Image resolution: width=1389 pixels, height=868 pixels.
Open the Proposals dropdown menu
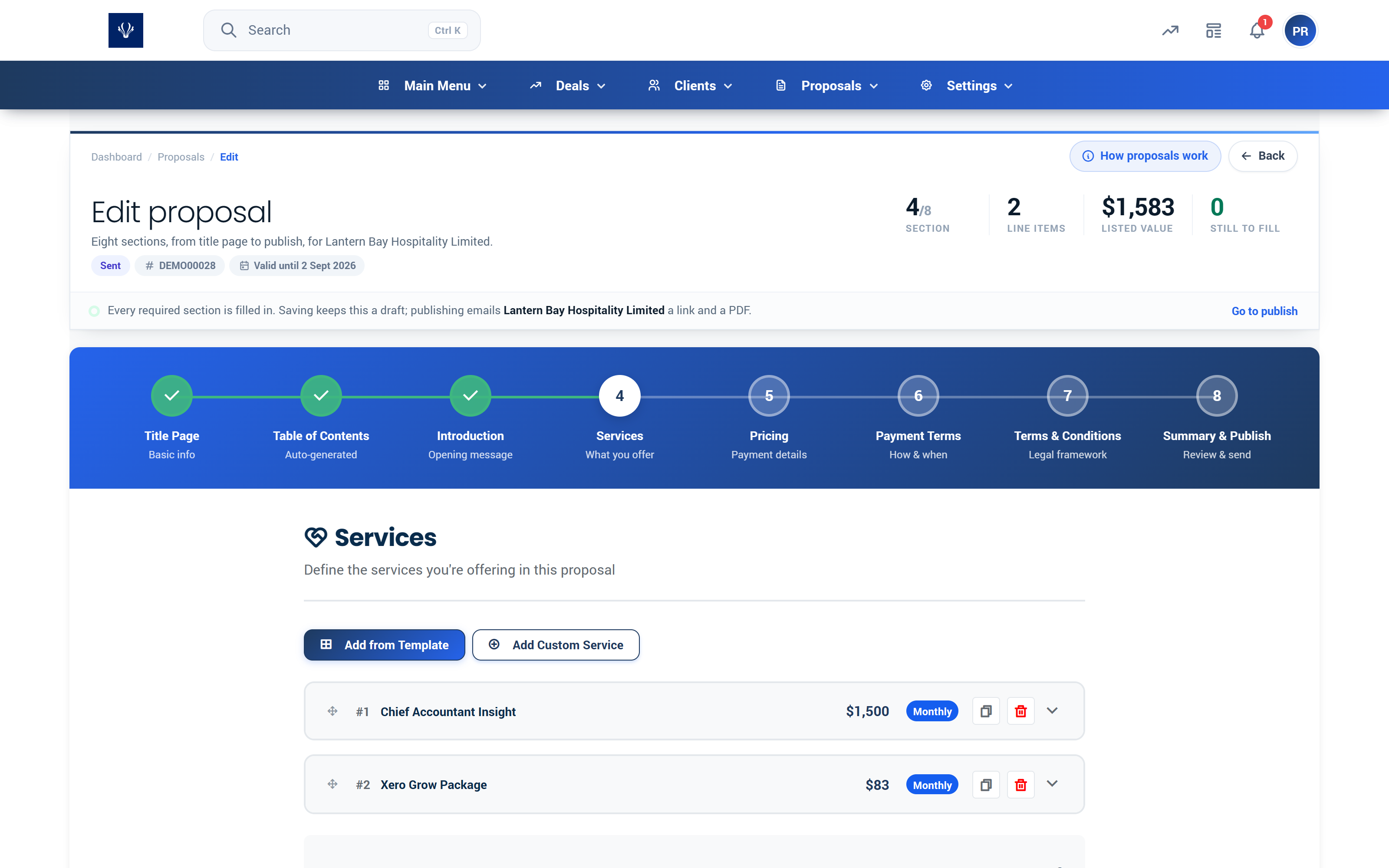827,85
